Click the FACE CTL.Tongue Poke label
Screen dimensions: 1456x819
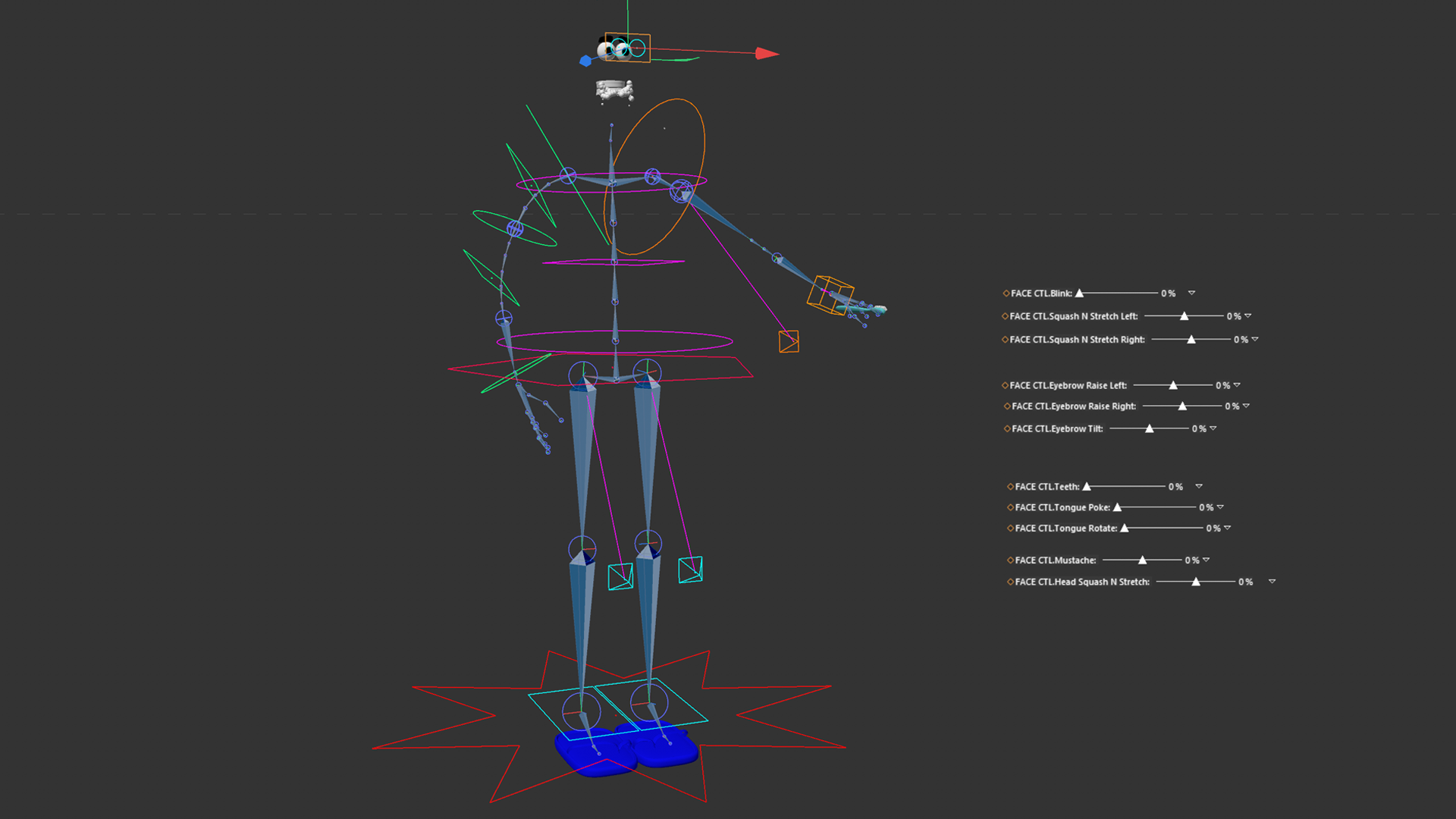pyautogui.click(x=1062, y=507)
